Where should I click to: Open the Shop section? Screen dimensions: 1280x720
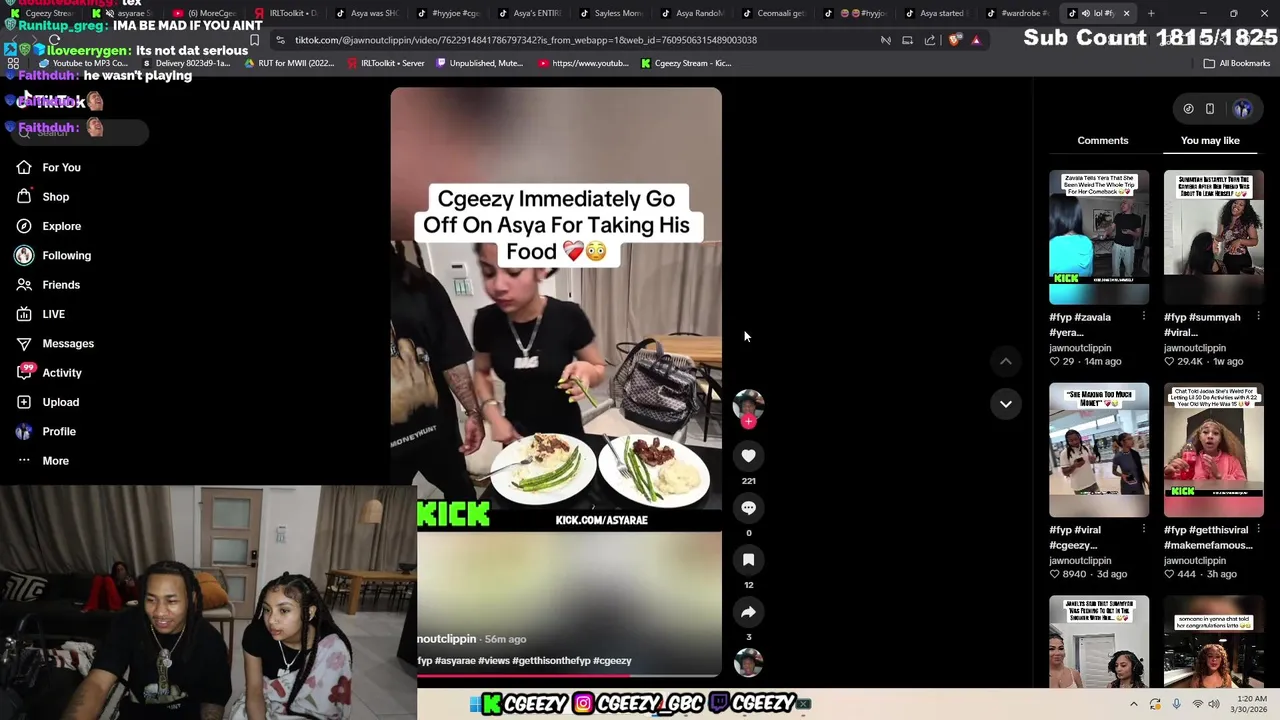pyautogui.click(x=42, y=197)
